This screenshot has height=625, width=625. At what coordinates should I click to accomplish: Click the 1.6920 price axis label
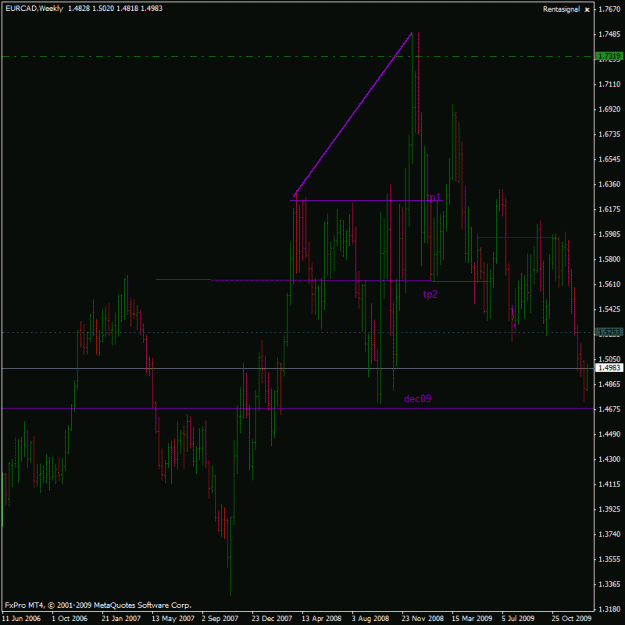610,109
